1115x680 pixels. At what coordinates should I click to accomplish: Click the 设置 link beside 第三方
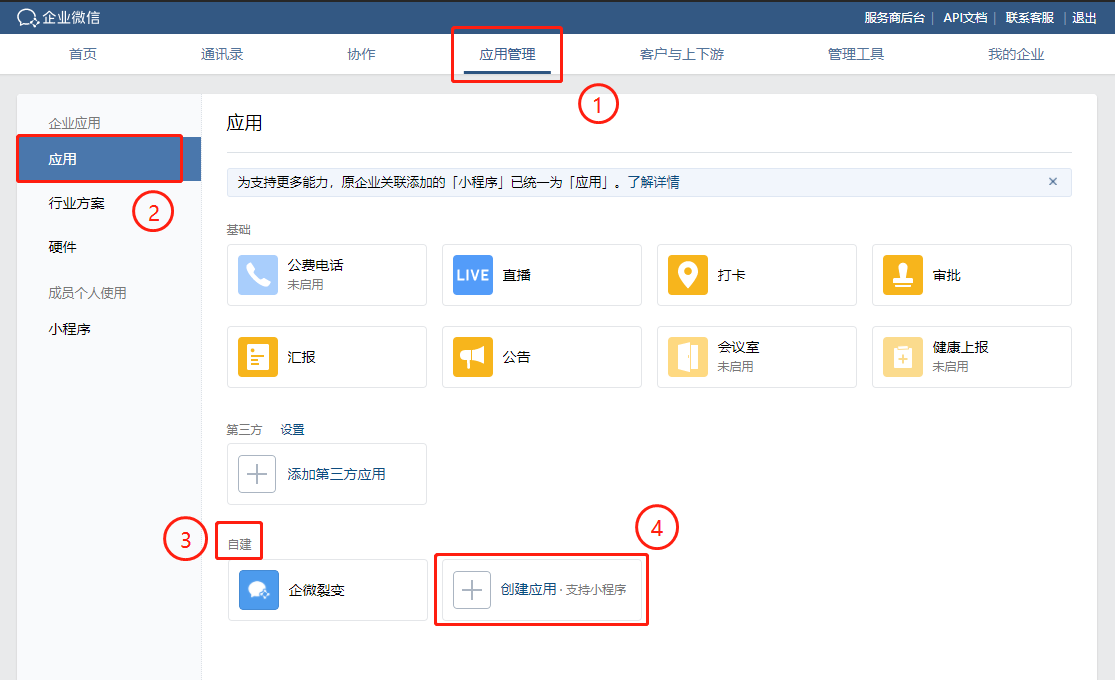point(292,430)
